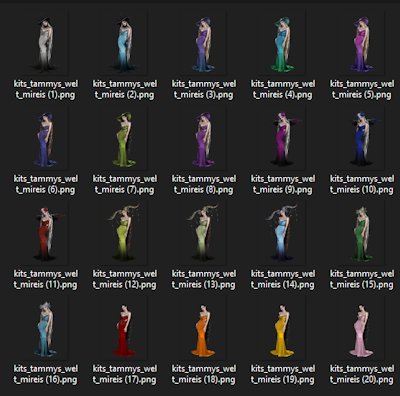
Task: Choose the lime horned figure thumbnail (12)
Action: click(x=125, y=233)
